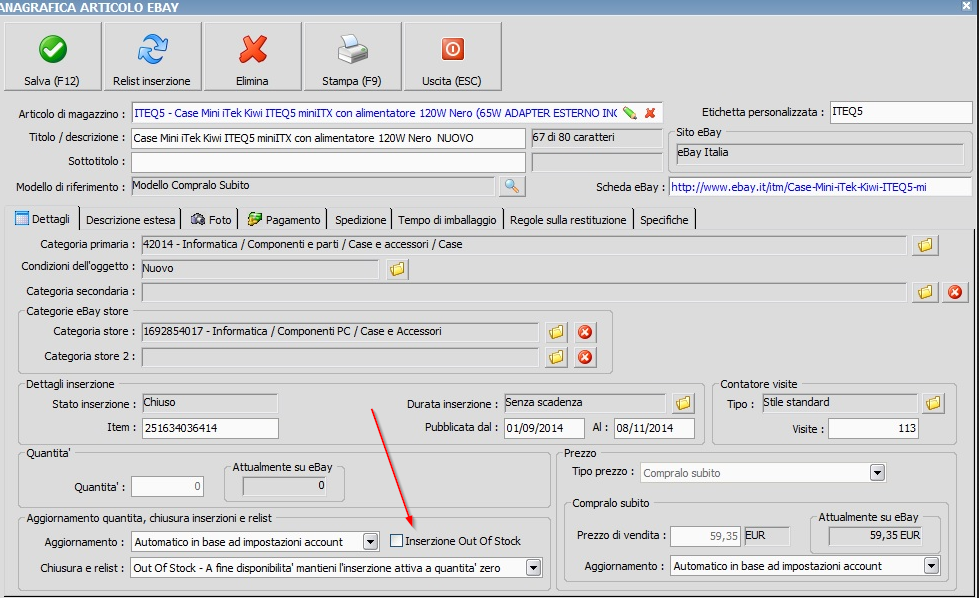This screenshot has width=979, height=598.
Task: Click the Quantita' input field
Action: coord(167,486)
